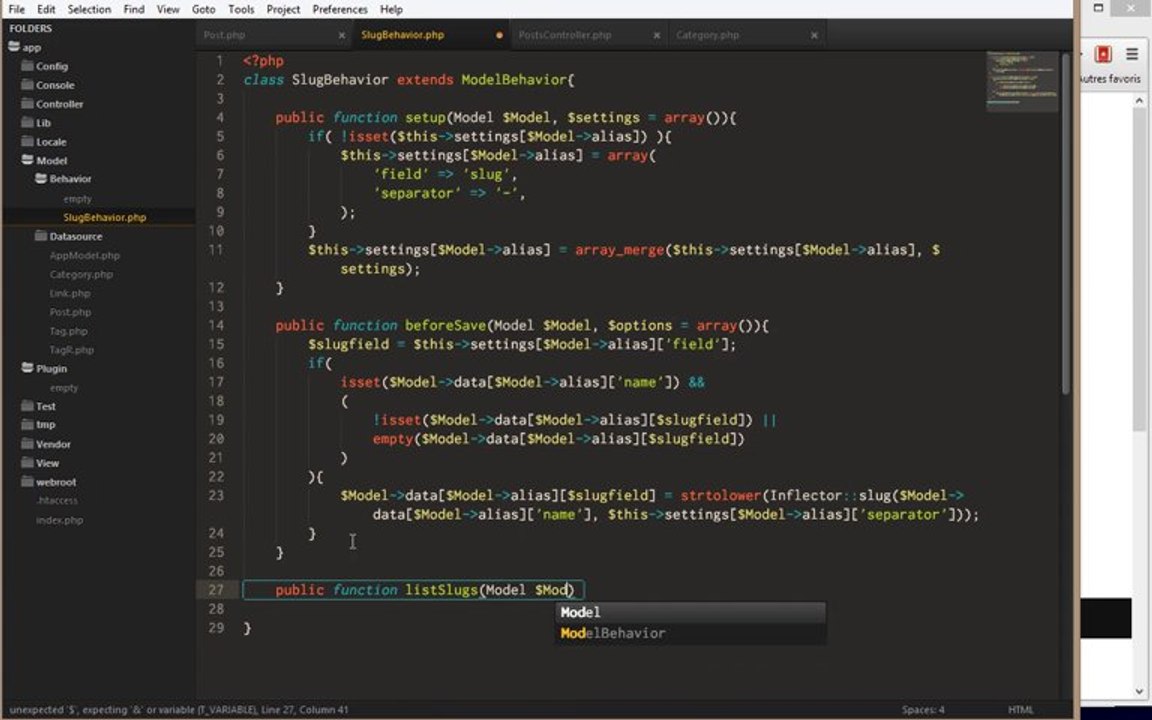Image resolution: width=1152 pixels, height=720 pixels.
Task: Expand the Lib folder
Action: coord(36,123)
